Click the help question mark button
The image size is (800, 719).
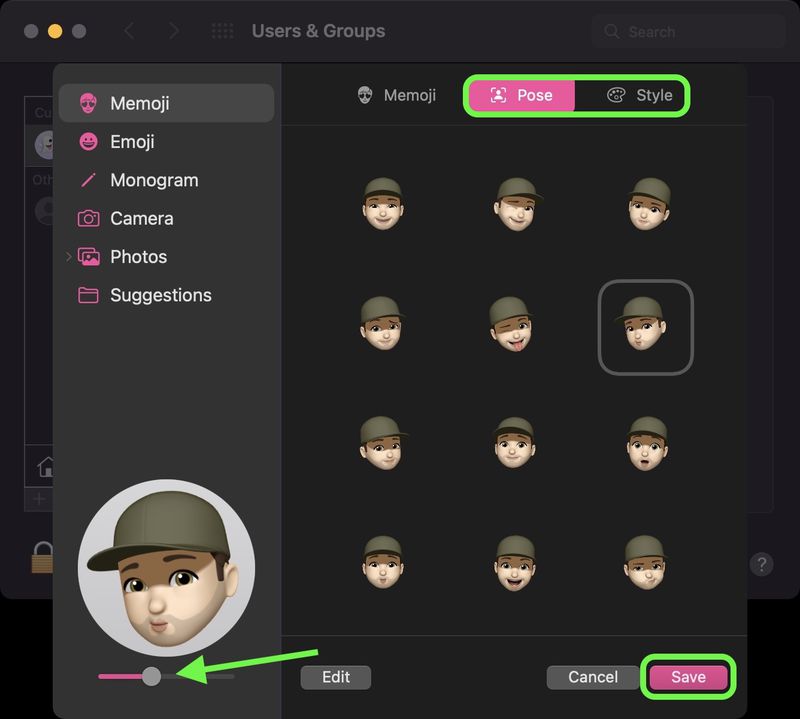(x=761, y=564)
